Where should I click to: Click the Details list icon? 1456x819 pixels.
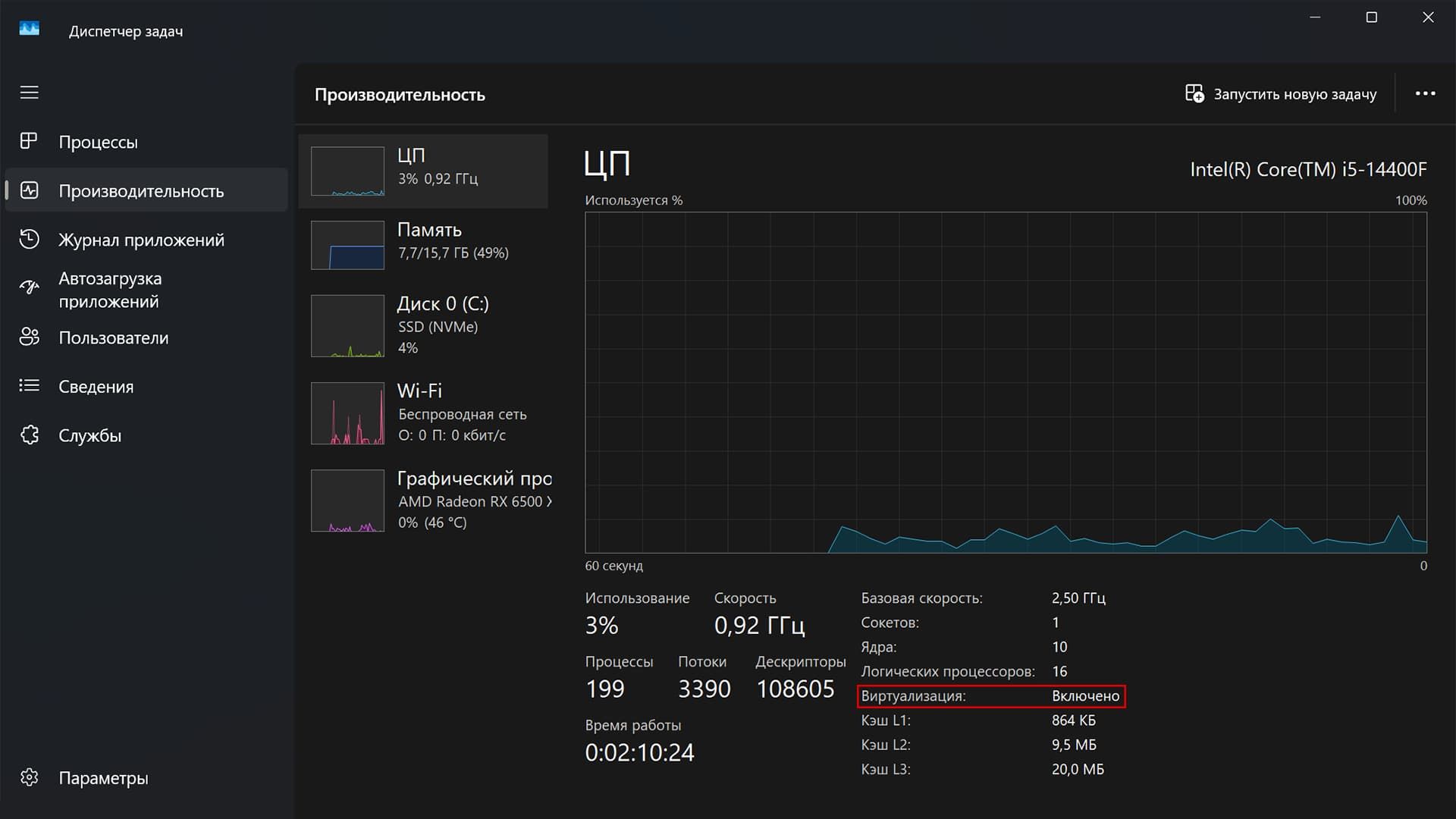pos(29,386)
